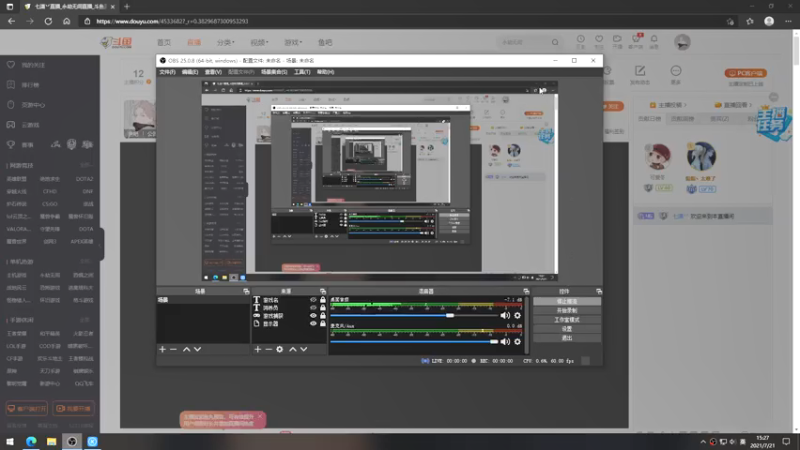This screenshot has width=800, height=450.
Task: Open the watch history clock icon
Action: click(x=581, y=39)
